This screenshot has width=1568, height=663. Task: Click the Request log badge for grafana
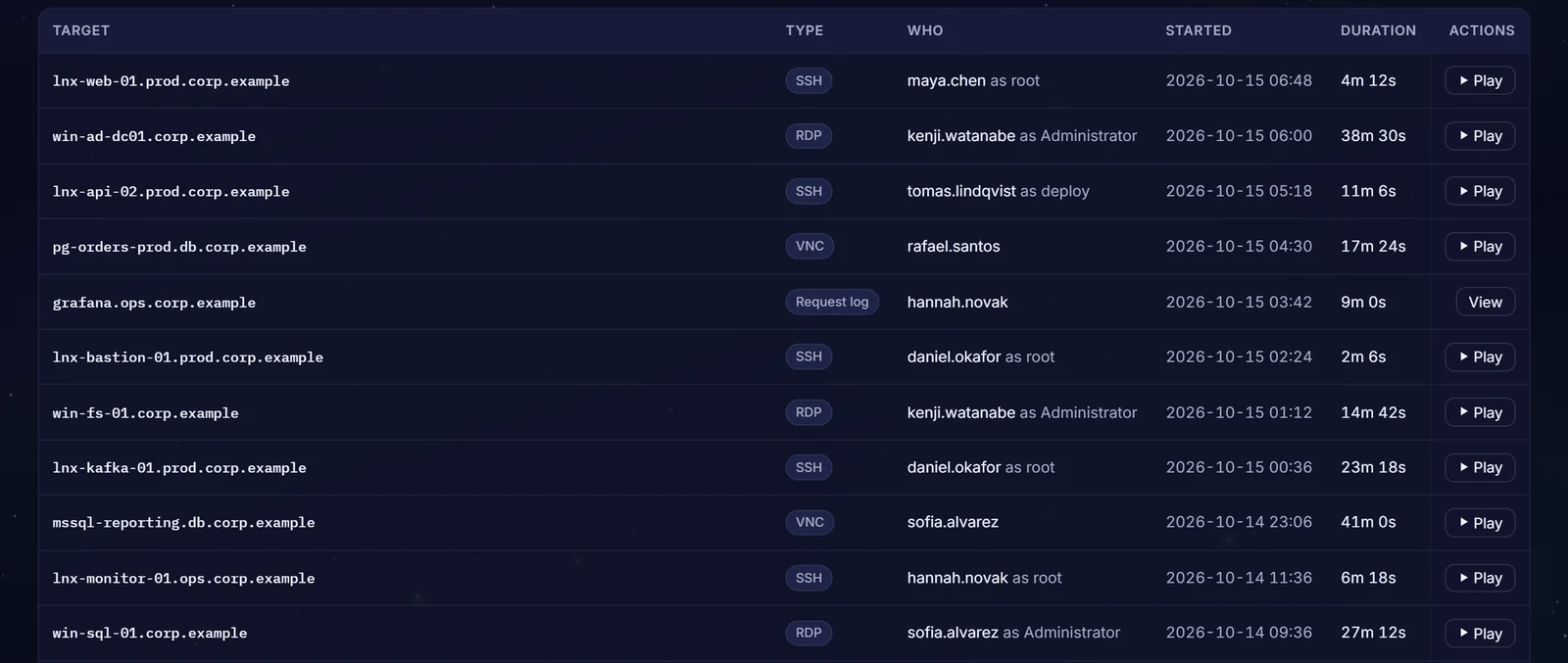click(832, 302)
